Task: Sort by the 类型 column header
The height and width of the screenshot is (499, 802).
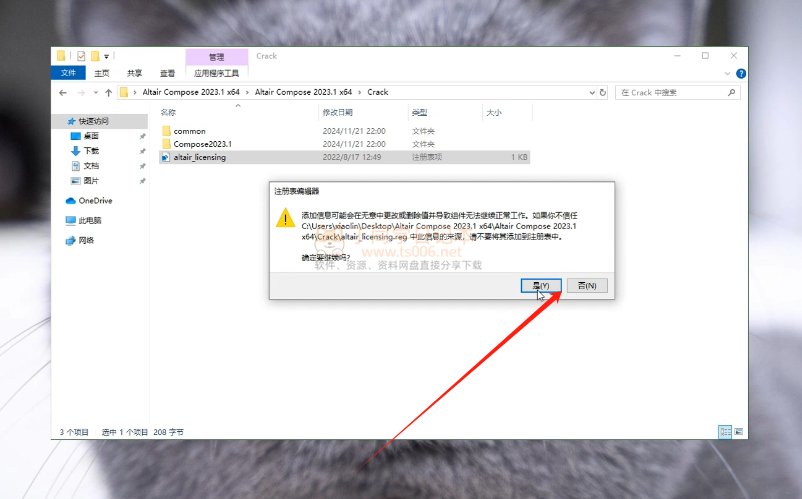Action: [419, 112]
